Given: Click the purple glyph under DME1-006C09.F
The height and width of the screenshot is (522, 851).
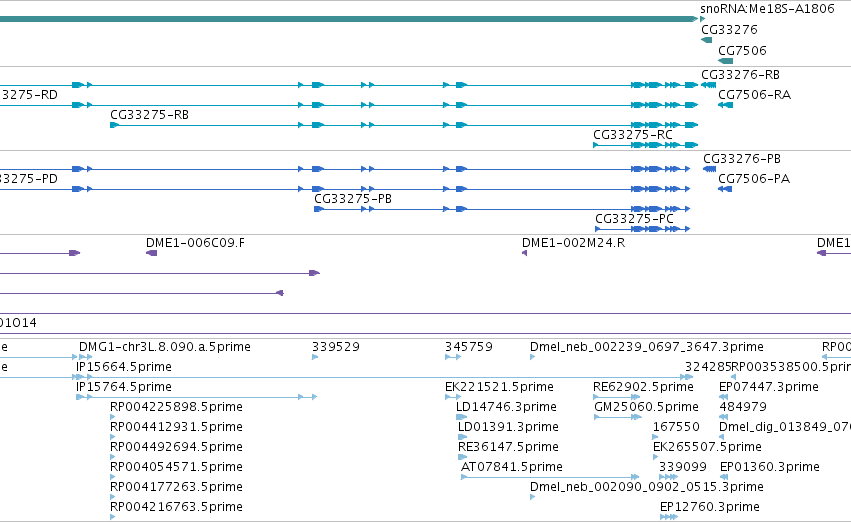Looking at the screenshot, I should (x=151, y=253).
